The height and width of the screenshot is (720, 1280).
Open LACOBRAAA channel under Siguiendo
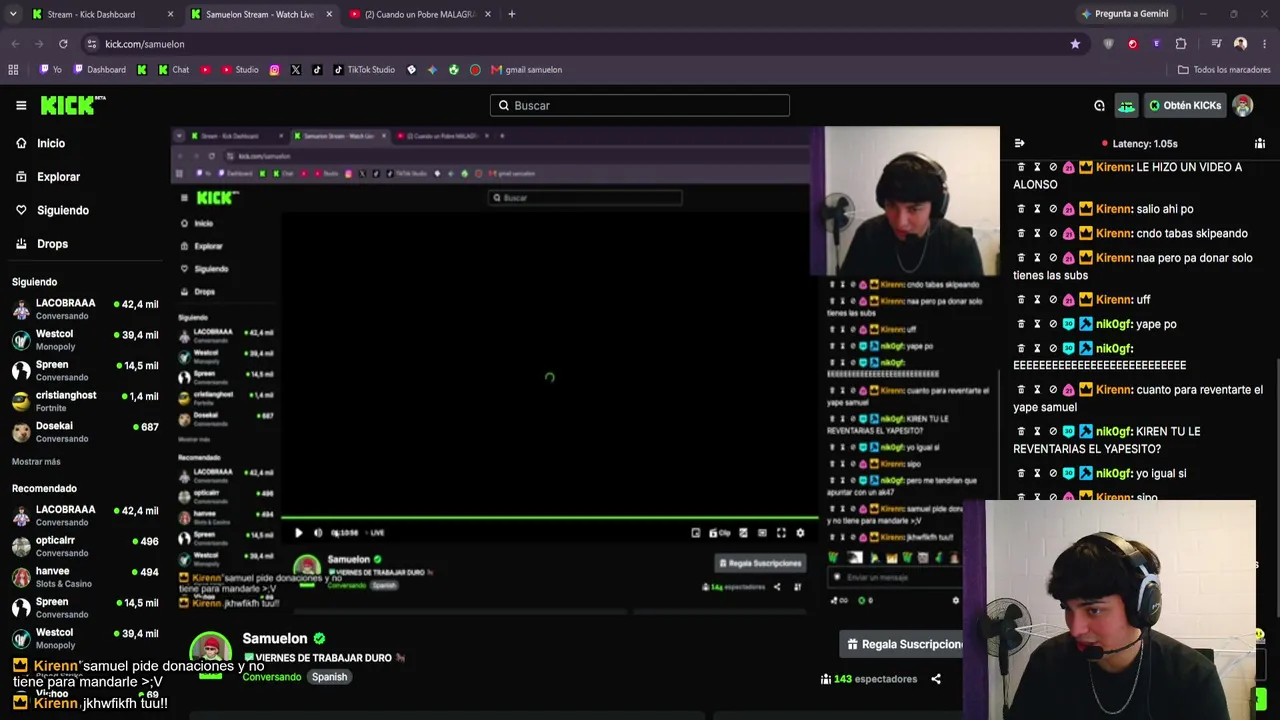(x=85, y=309)
